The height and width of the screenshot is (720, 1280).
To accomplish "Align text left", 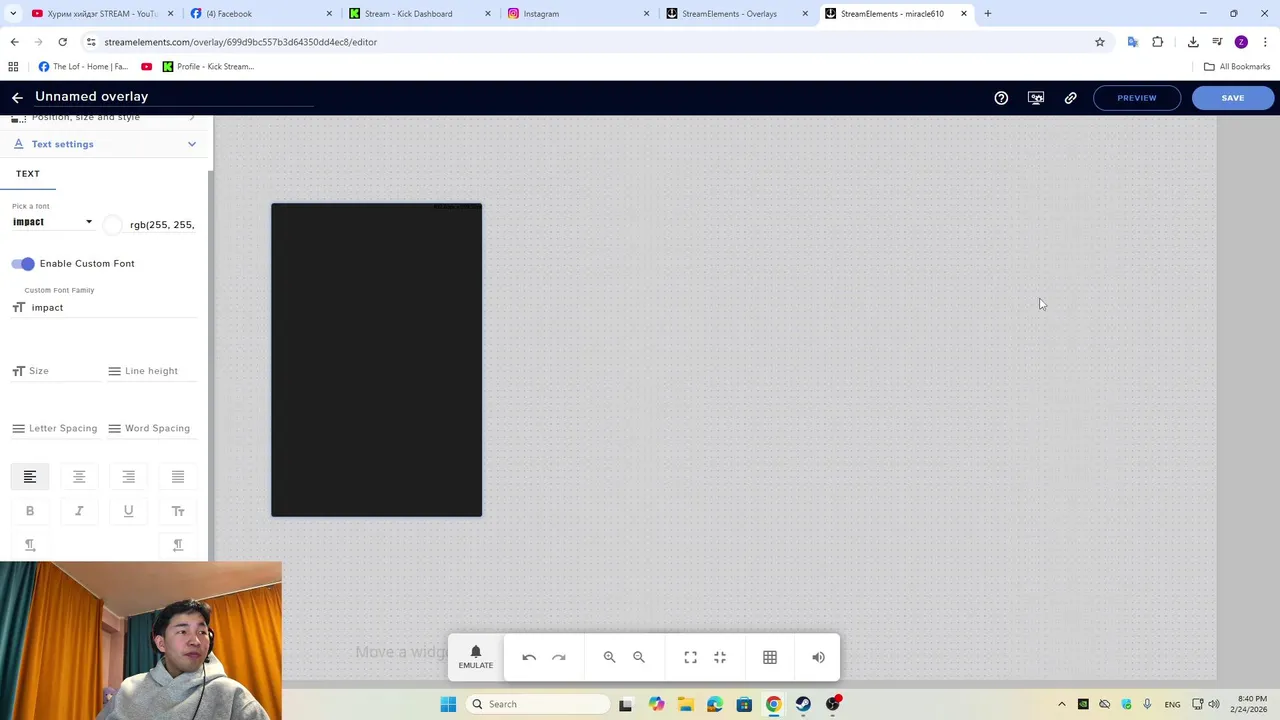I will (30, 477).
